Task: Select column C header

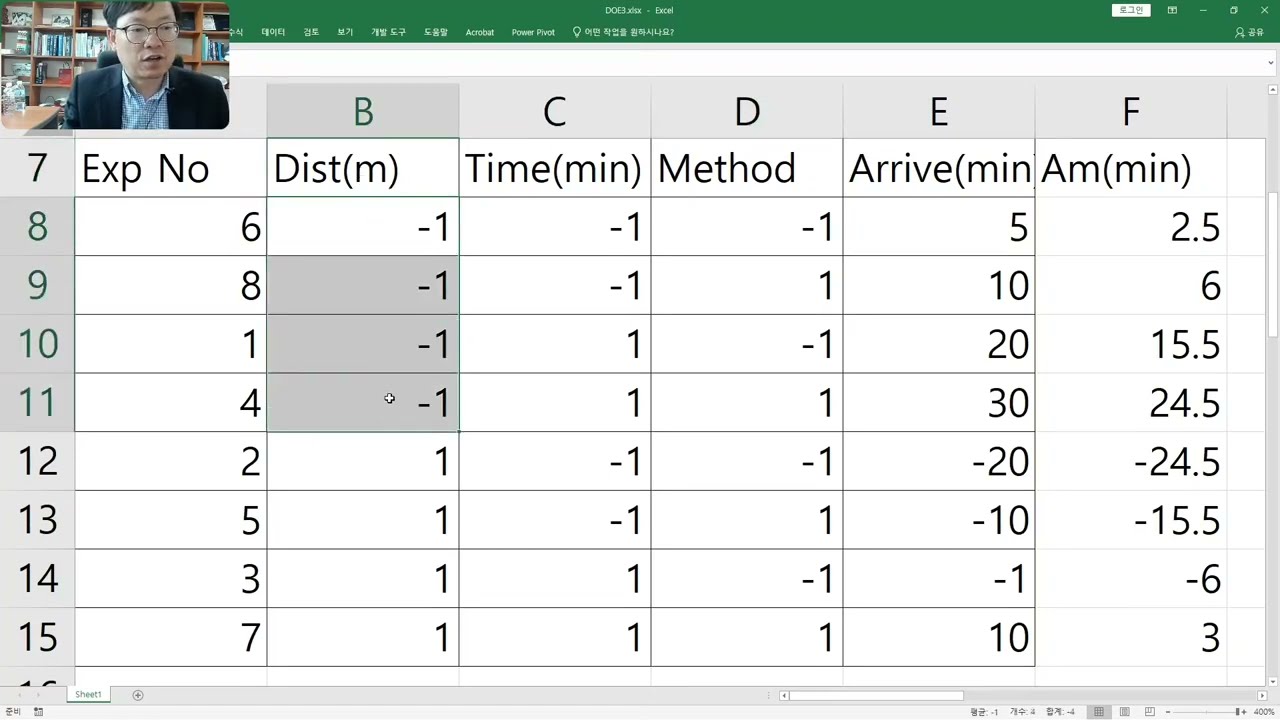Action: 555,111
